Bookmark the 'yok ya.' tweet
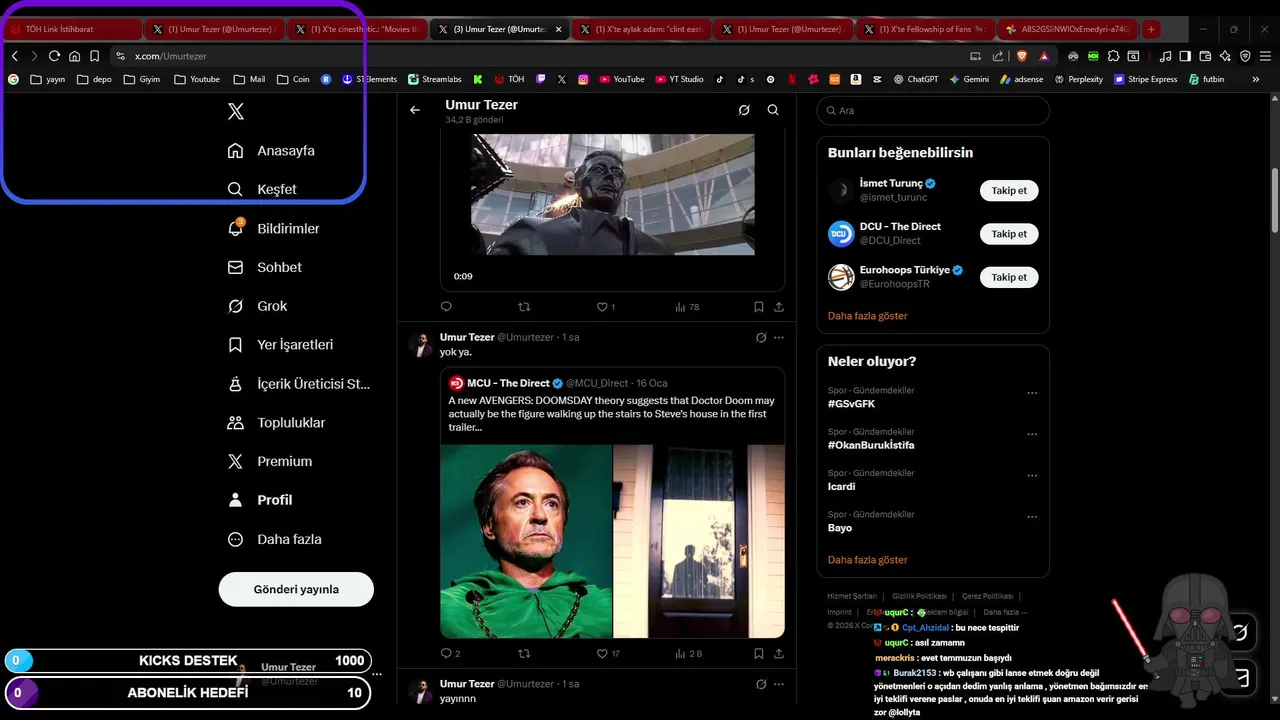The height and width of the screenshot is (720, 1280). coord(759,653)
